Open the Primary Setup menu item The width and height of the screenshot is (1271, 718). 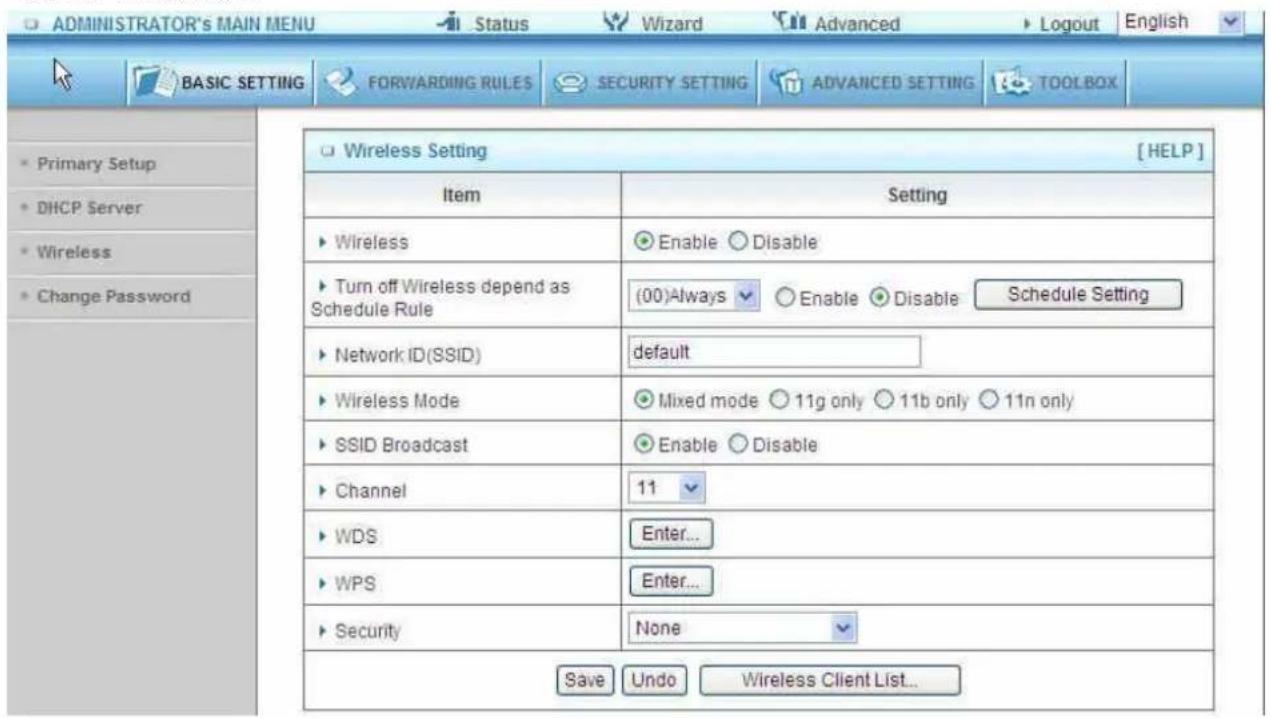click(x=97, y=165)
